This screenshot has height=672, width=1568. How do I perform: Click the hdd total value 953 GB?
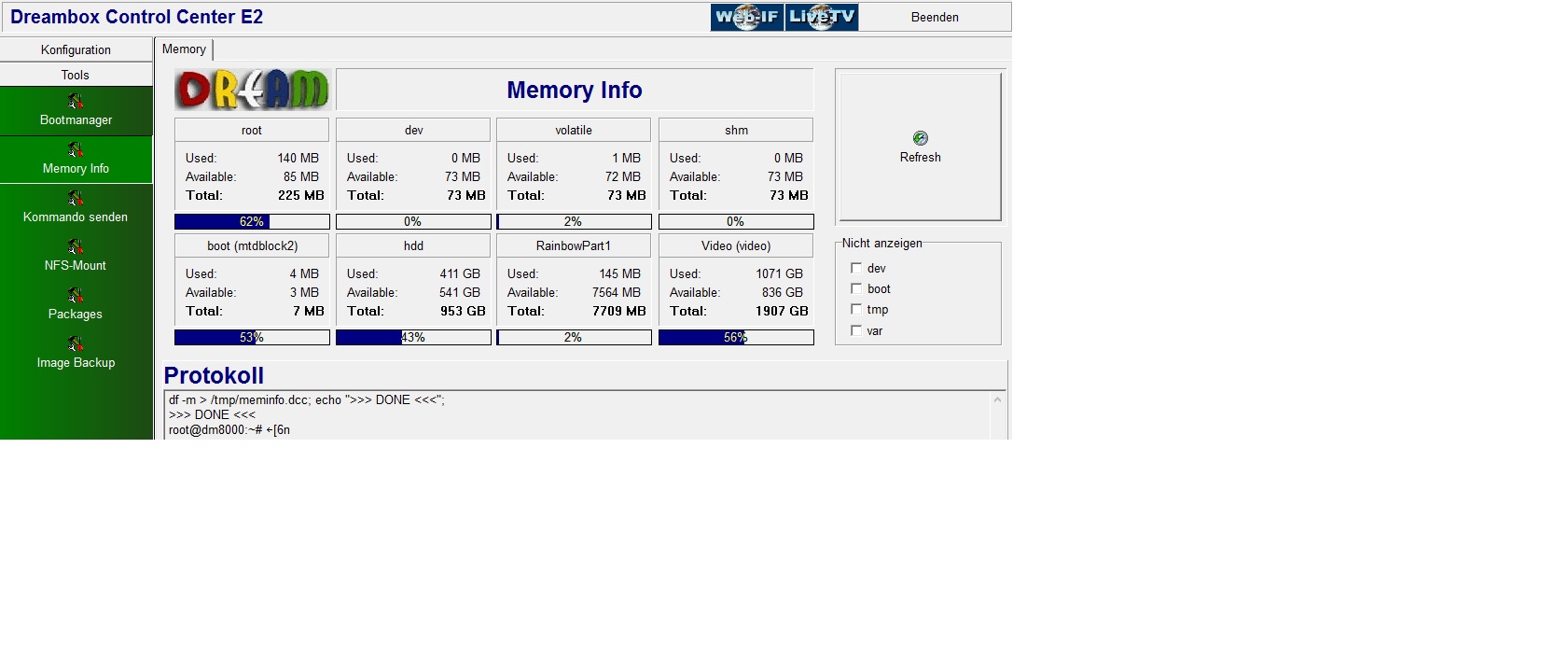[x=463, y=311]
